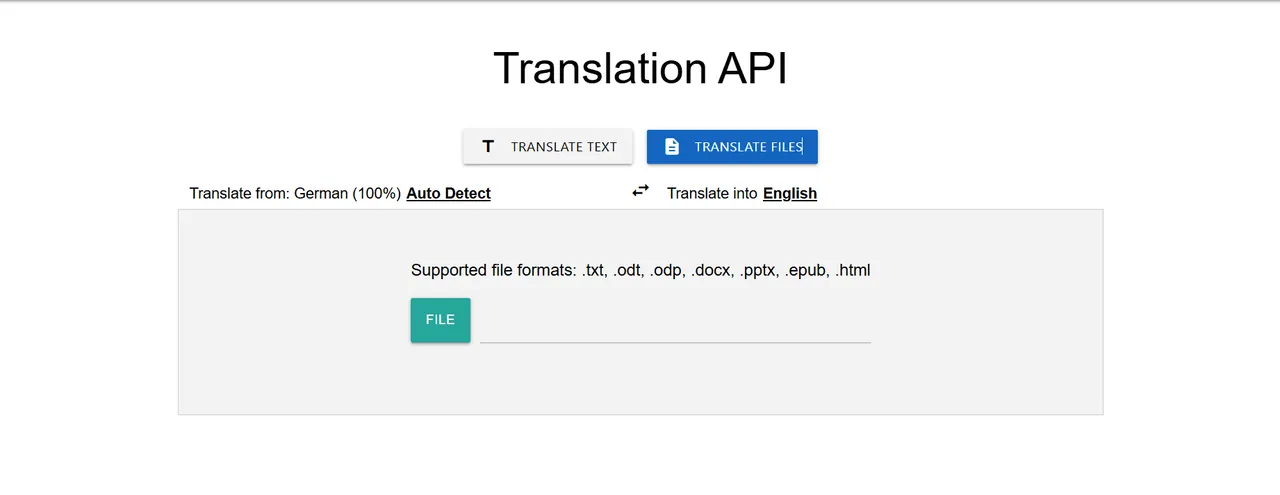Click the document icon on Translate Files
1280x495 pixels.
672,147
